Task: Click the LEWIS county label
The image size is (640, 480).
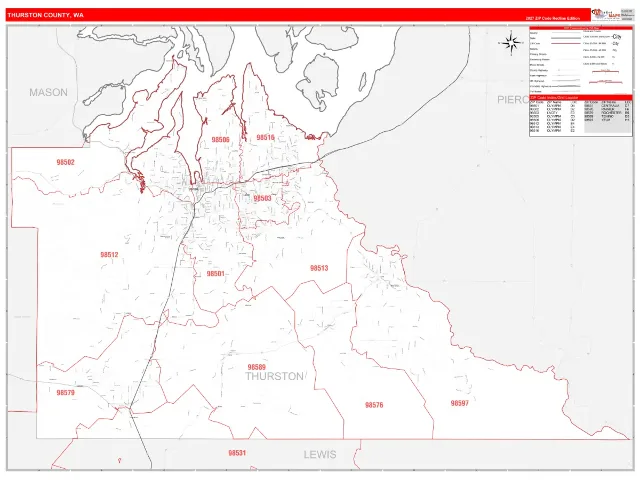Action: (x=320, y=454)
